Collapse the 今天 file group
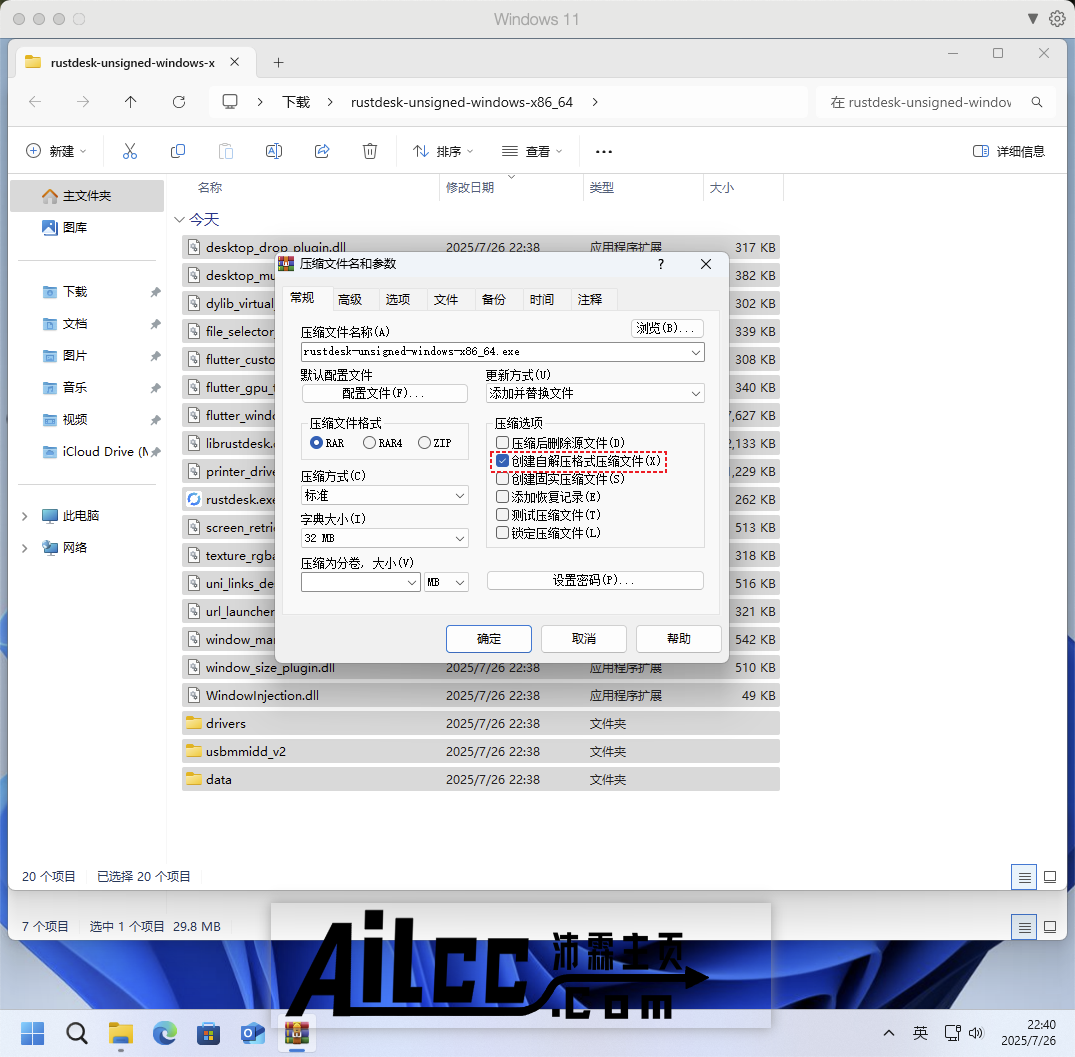Viewport: 1075px width, 1057px height. point(180,219)
